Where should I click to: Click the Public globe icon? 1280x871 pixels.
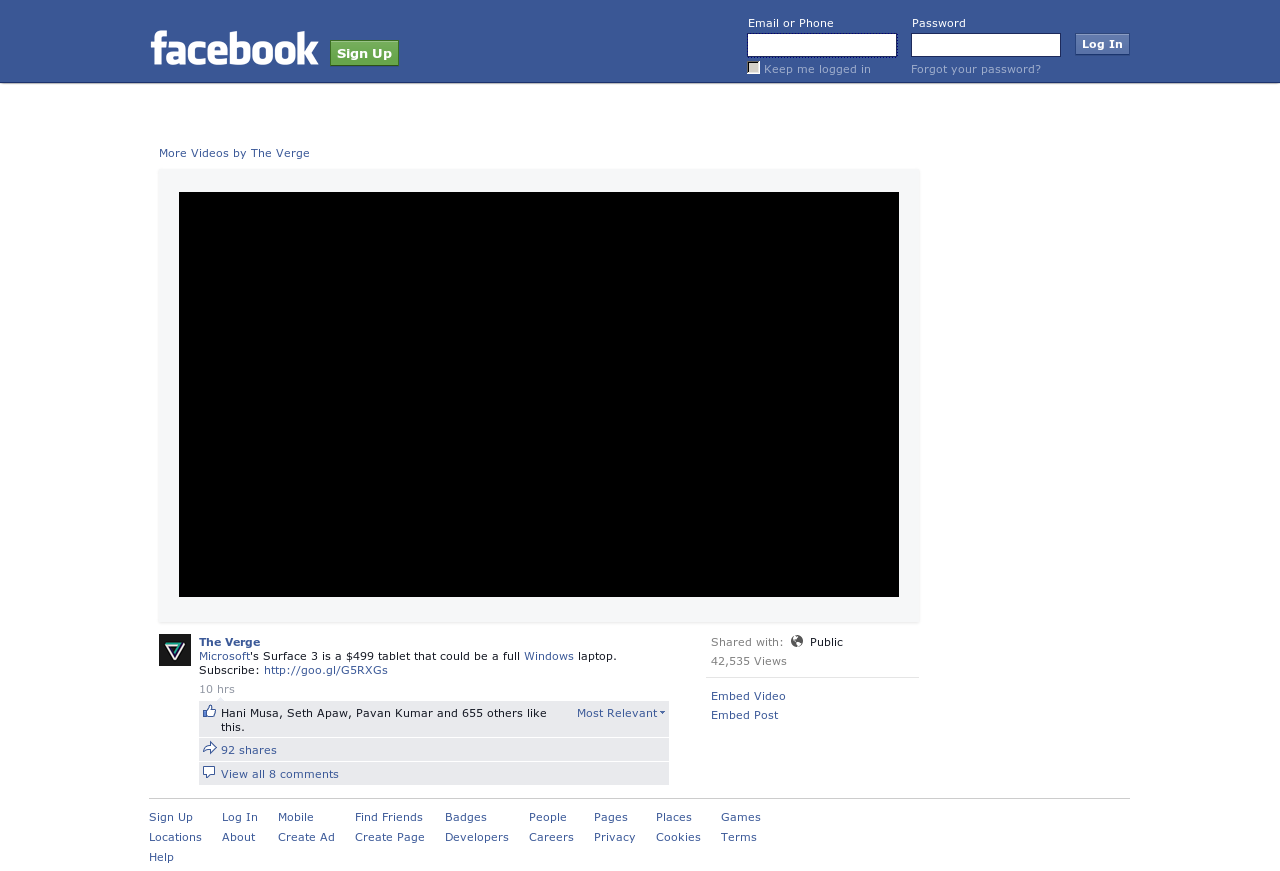point(797,641)
